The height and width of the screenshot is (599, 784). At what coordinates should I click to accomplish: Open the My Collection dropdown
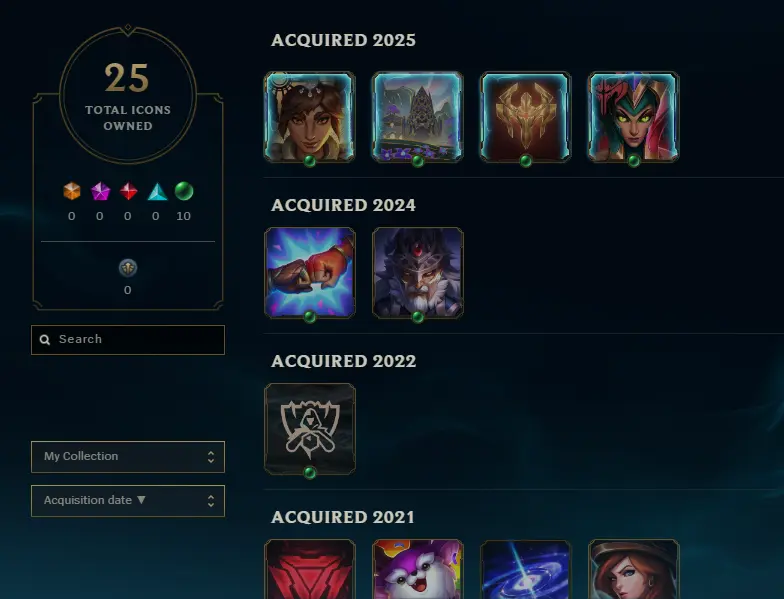point(128,456)
